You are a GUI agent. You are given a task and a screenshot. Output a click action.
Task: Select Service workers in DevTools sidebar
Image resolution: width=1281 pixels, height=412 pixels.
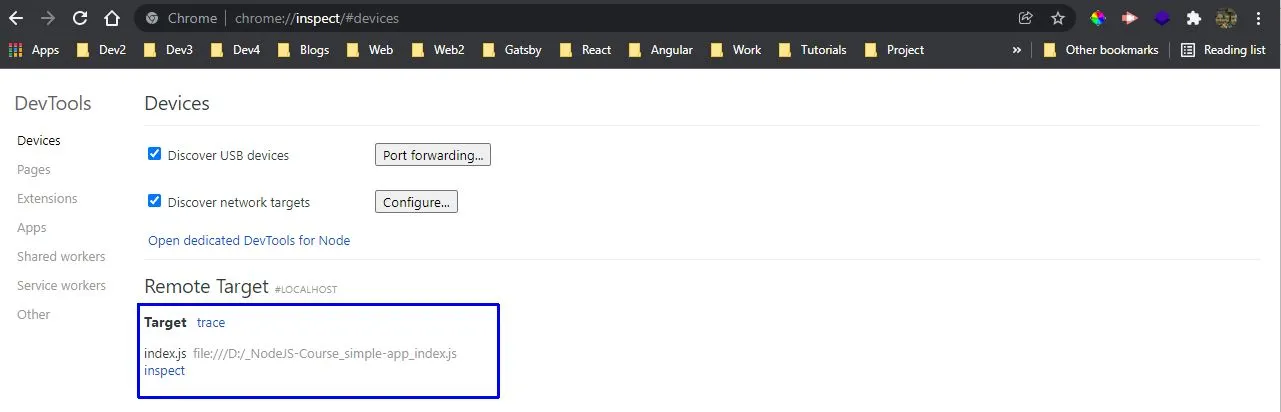click(x=61, y=286)
